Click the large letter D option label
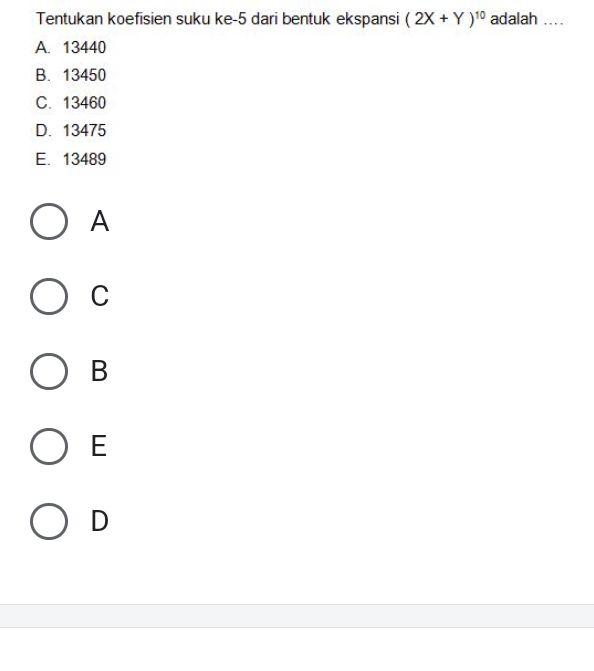This screenshot has height=671, width=594. point(100,521)
